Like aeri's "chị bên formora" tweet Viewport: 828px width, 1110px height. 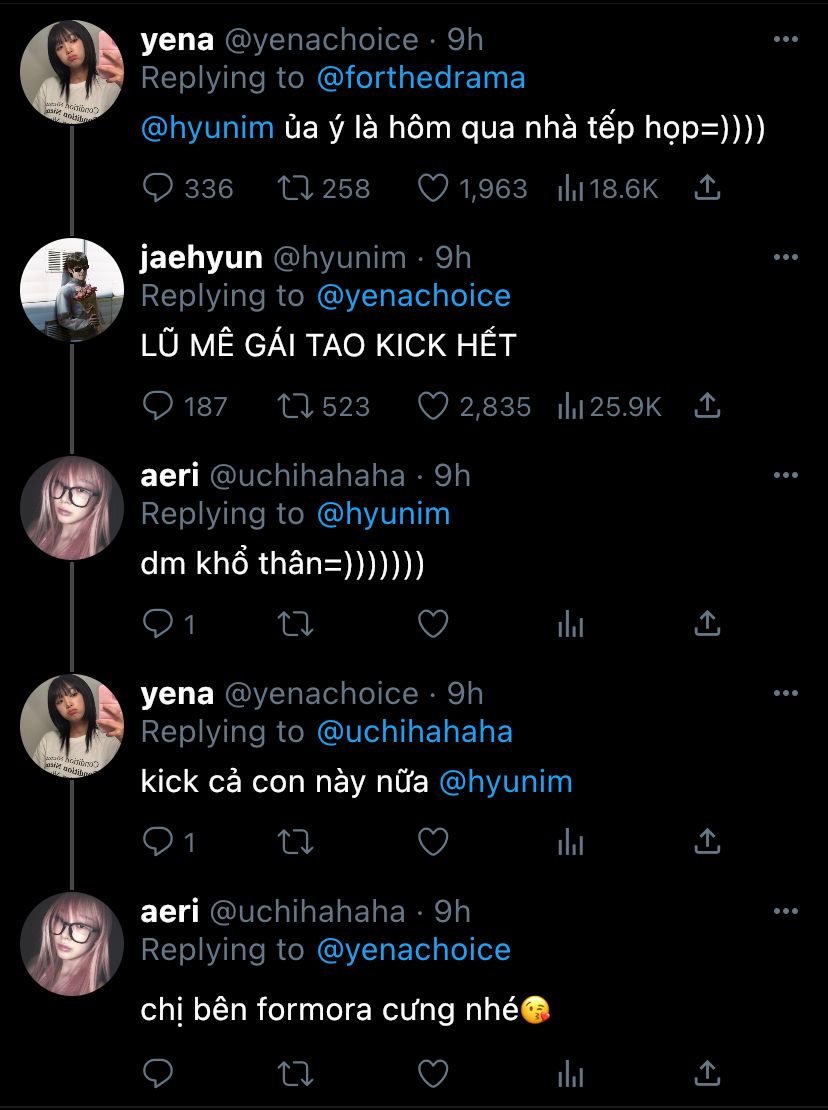pos(432,1074)
